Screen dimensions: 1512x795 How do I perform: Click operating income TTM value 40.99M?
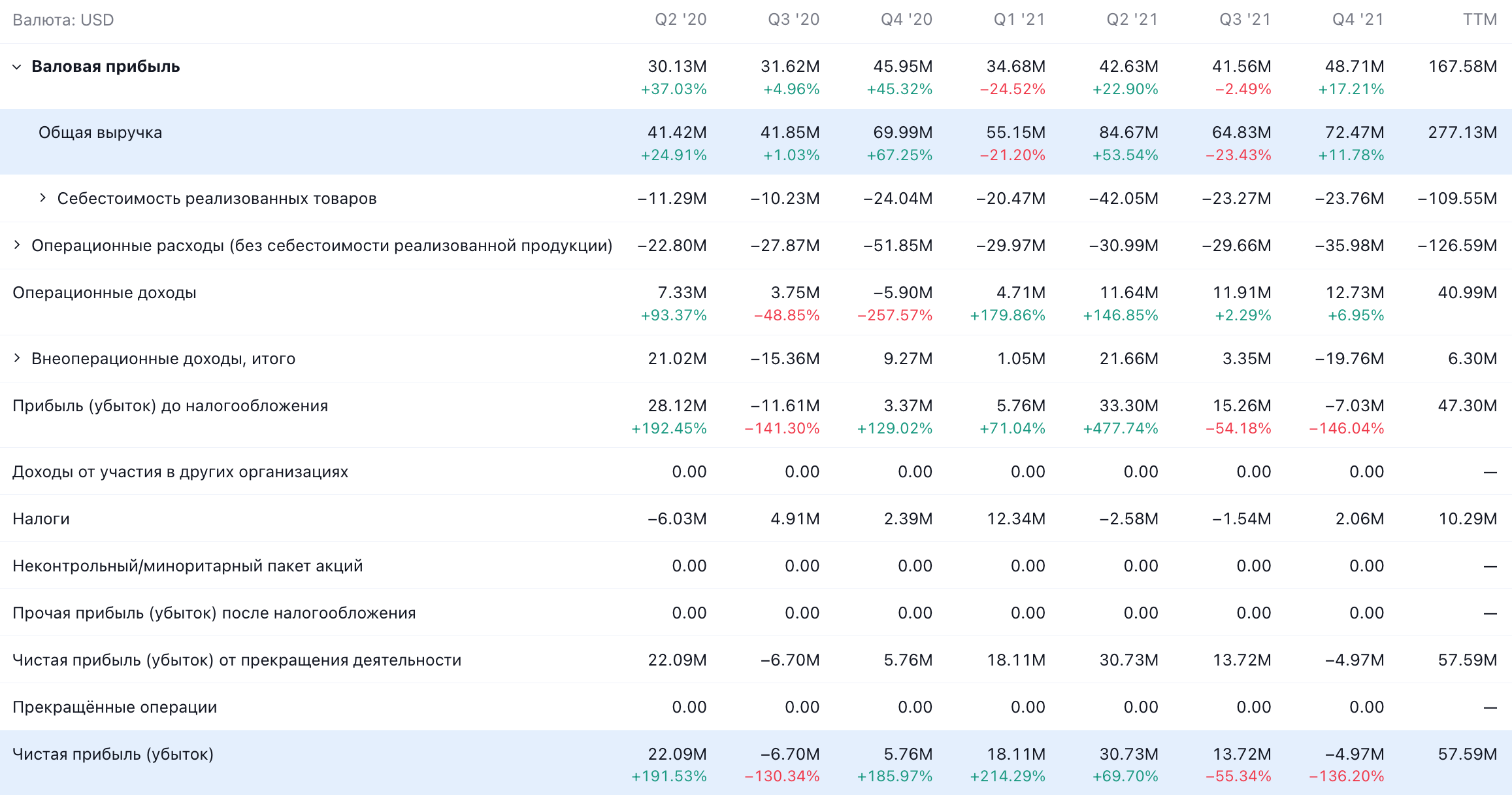[1468, 293]
